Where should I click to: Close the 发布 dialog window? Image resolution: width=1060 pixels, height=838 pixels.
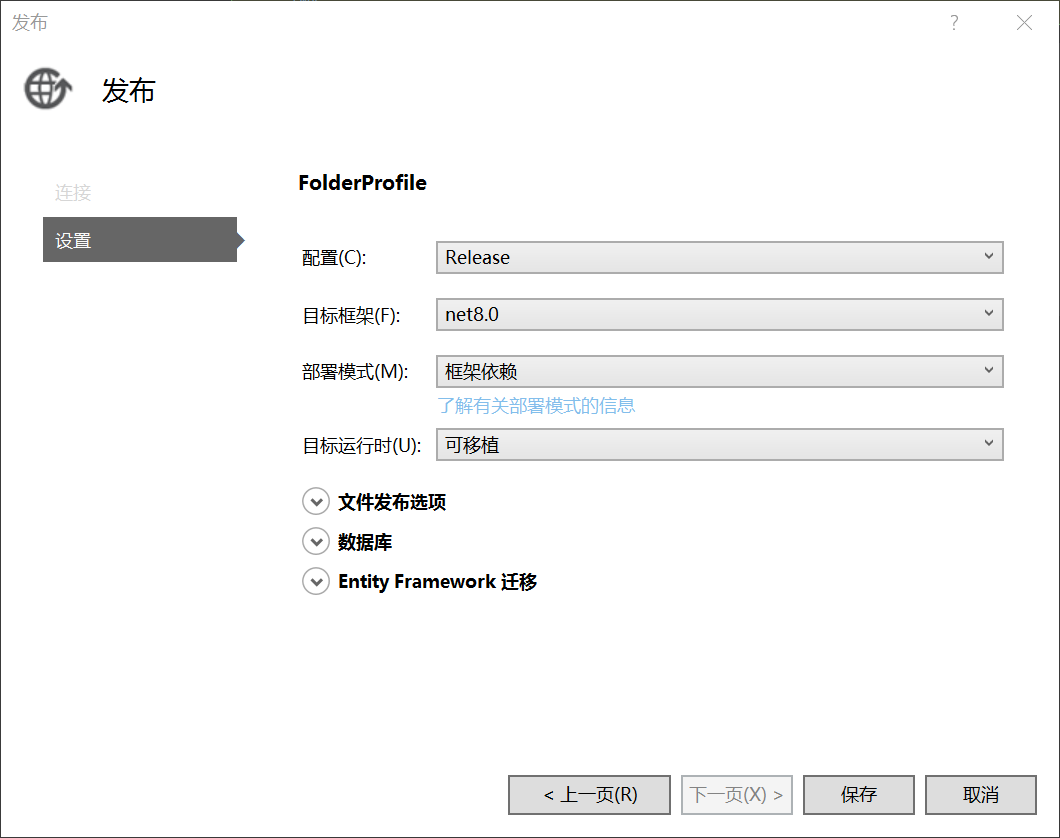point(1024,23)
